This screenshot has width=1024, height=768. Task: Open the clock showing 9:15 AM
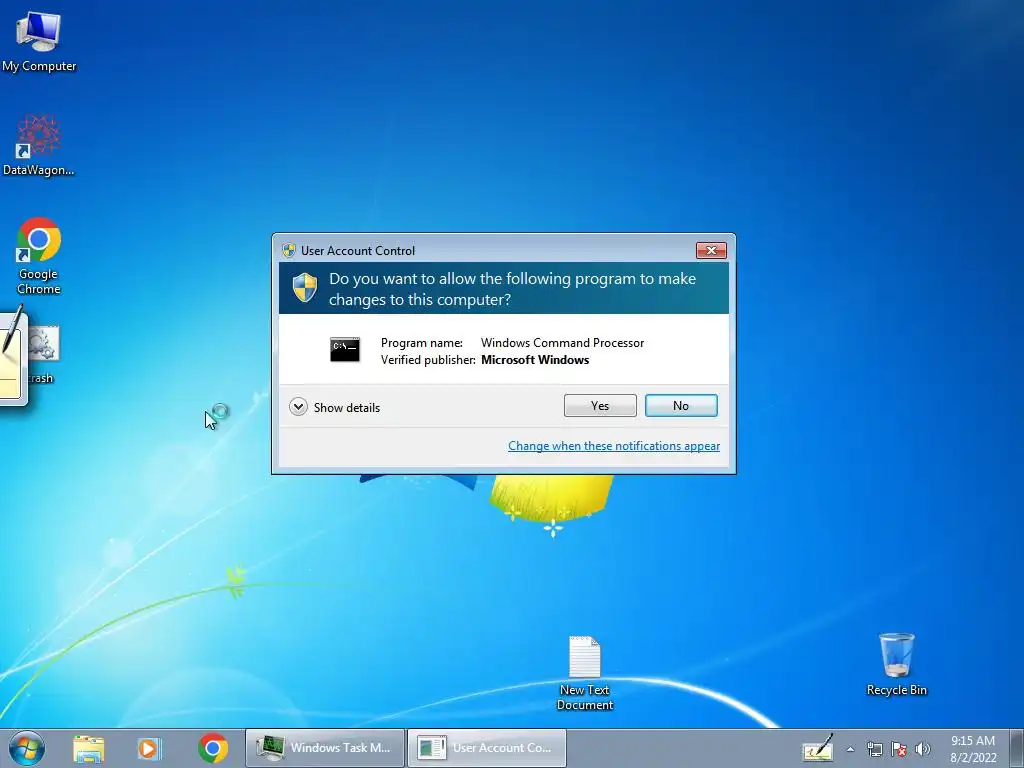973,749
